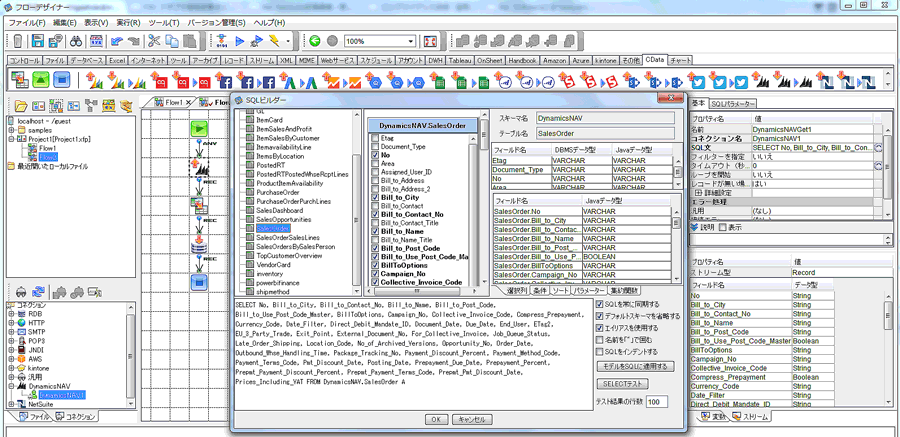Click the DynamicsNAV Get node on the flow canvas

[x=199, y=167]
